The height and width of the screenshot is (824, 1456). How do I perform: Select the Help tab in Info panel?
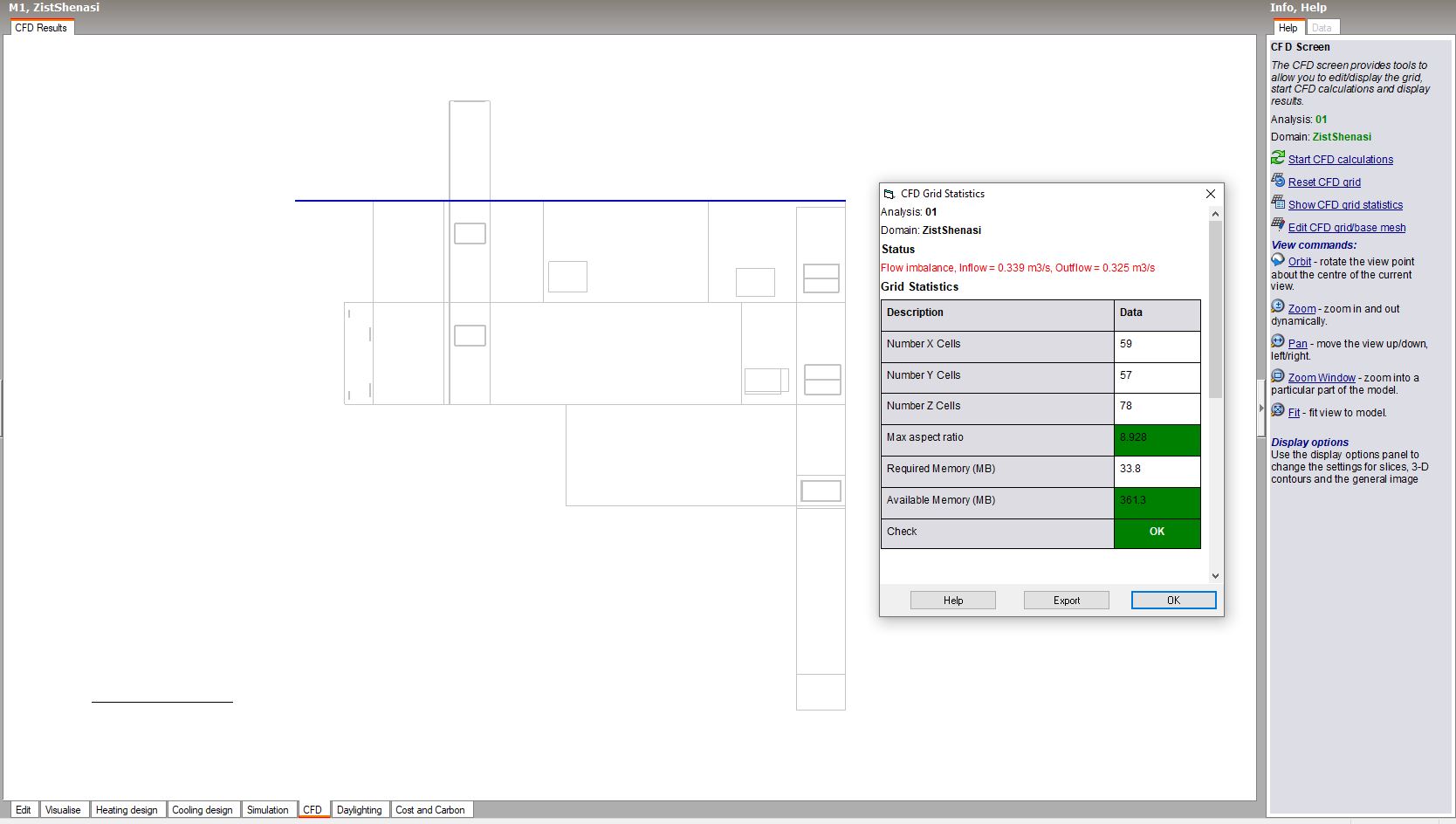(1288, 28)
